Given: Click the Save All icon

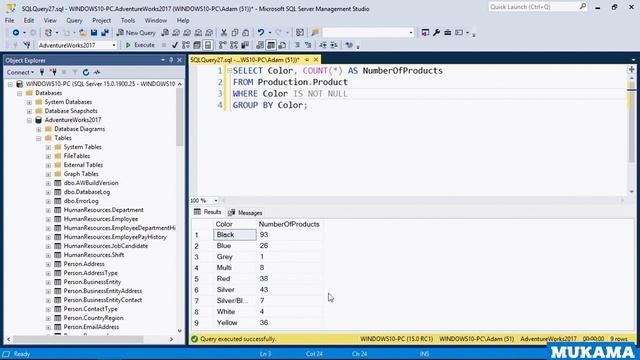Looking at the screenshot, I should 105,33.
